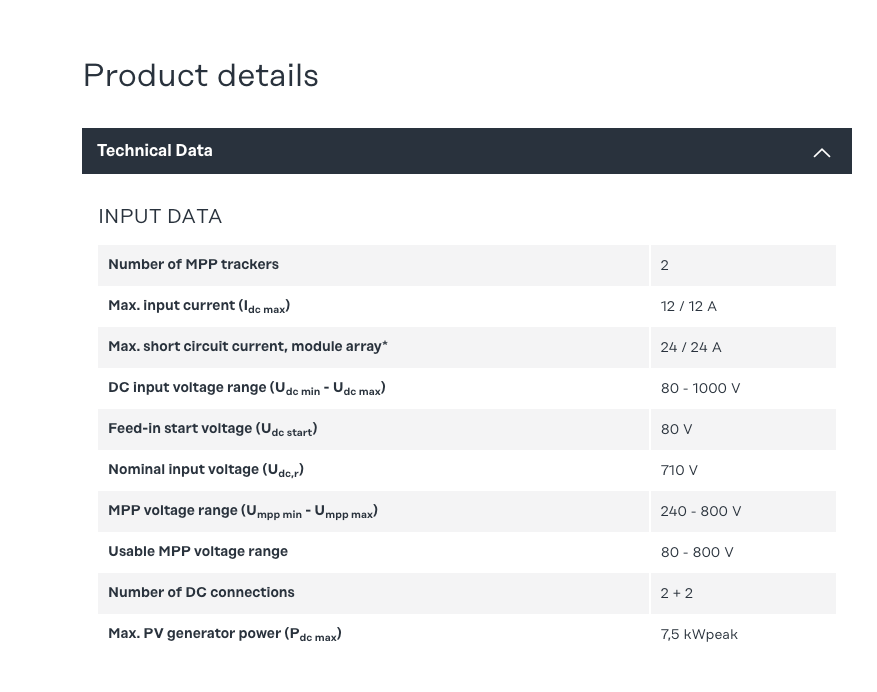This screenshot has width=877, height=692.
Task: Select the Usable MPP voltage range label
Action: pyautogui.click(x=198, y=552)
